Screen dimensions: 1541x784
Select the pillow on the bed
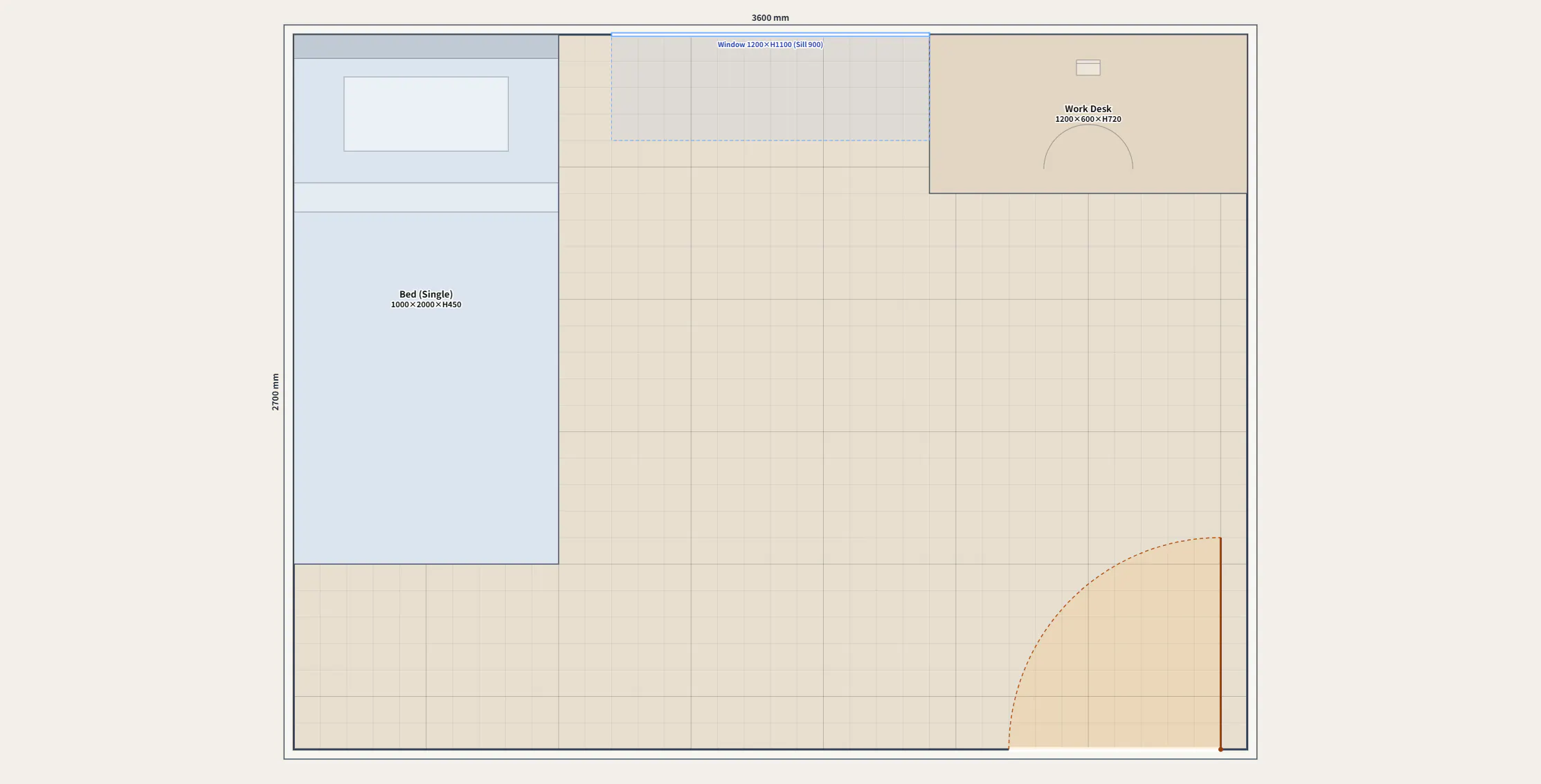coord(426,114)
